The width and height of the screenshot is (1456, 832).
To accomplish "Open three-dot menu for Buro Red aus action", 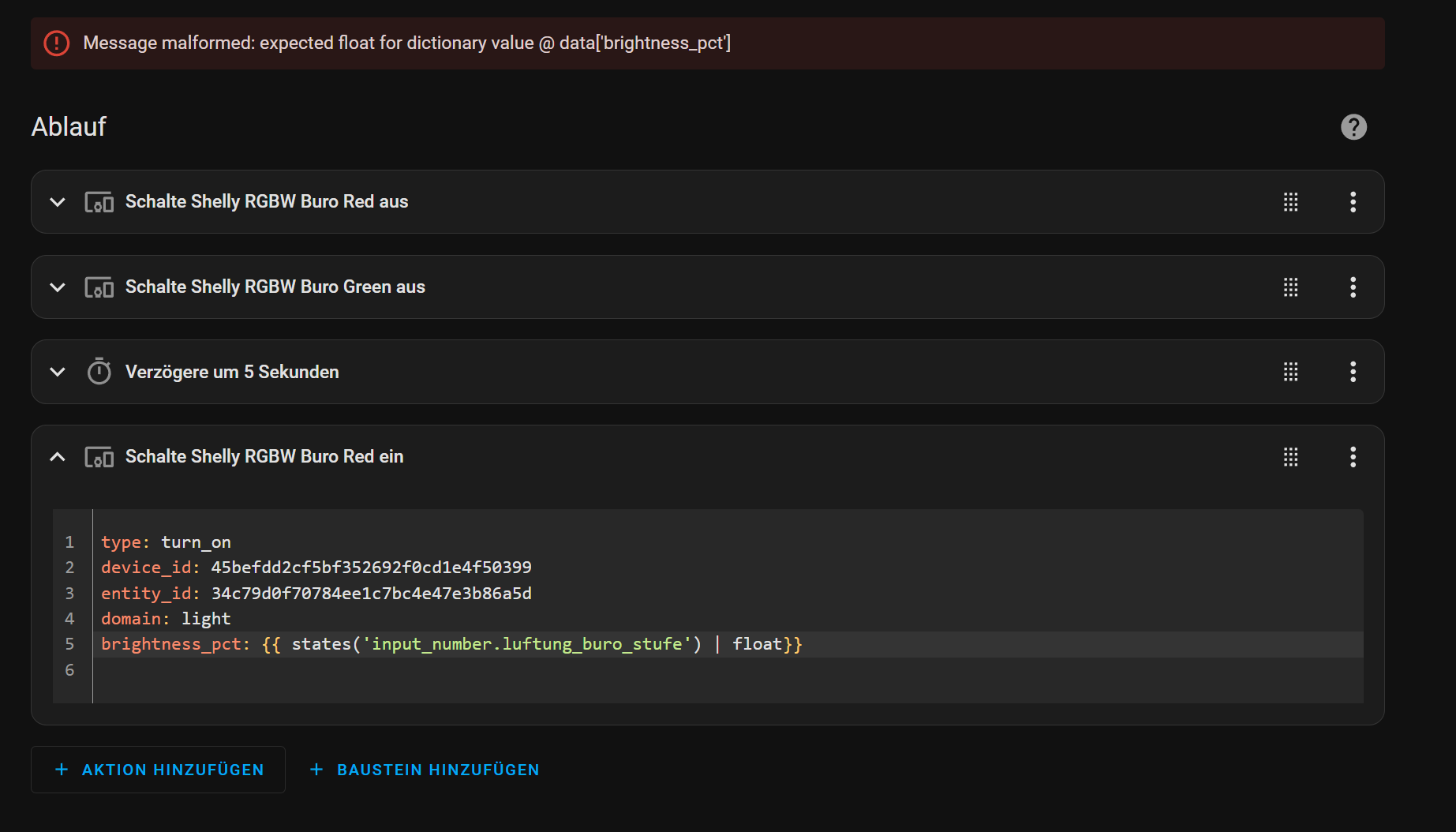I will (1353, 202).
